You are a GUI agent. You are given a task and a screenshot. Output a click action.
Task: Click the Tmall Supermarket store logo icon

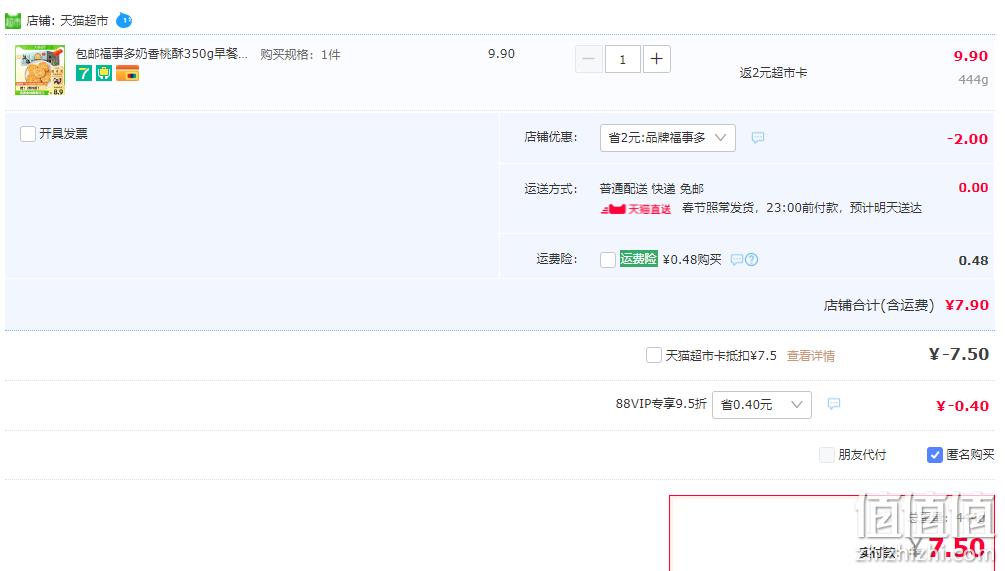point(13,21)
